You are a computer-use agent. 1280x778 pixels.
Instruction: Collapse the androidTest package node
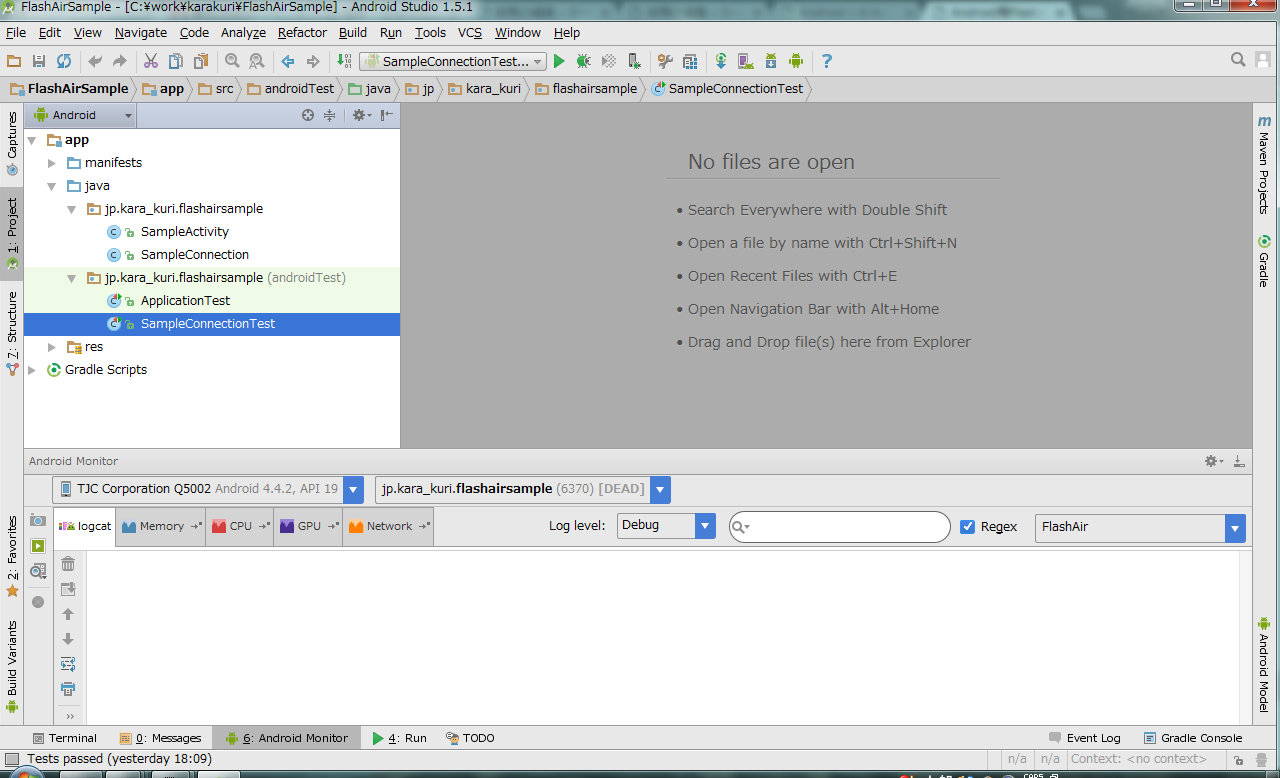tap(72, 278)
